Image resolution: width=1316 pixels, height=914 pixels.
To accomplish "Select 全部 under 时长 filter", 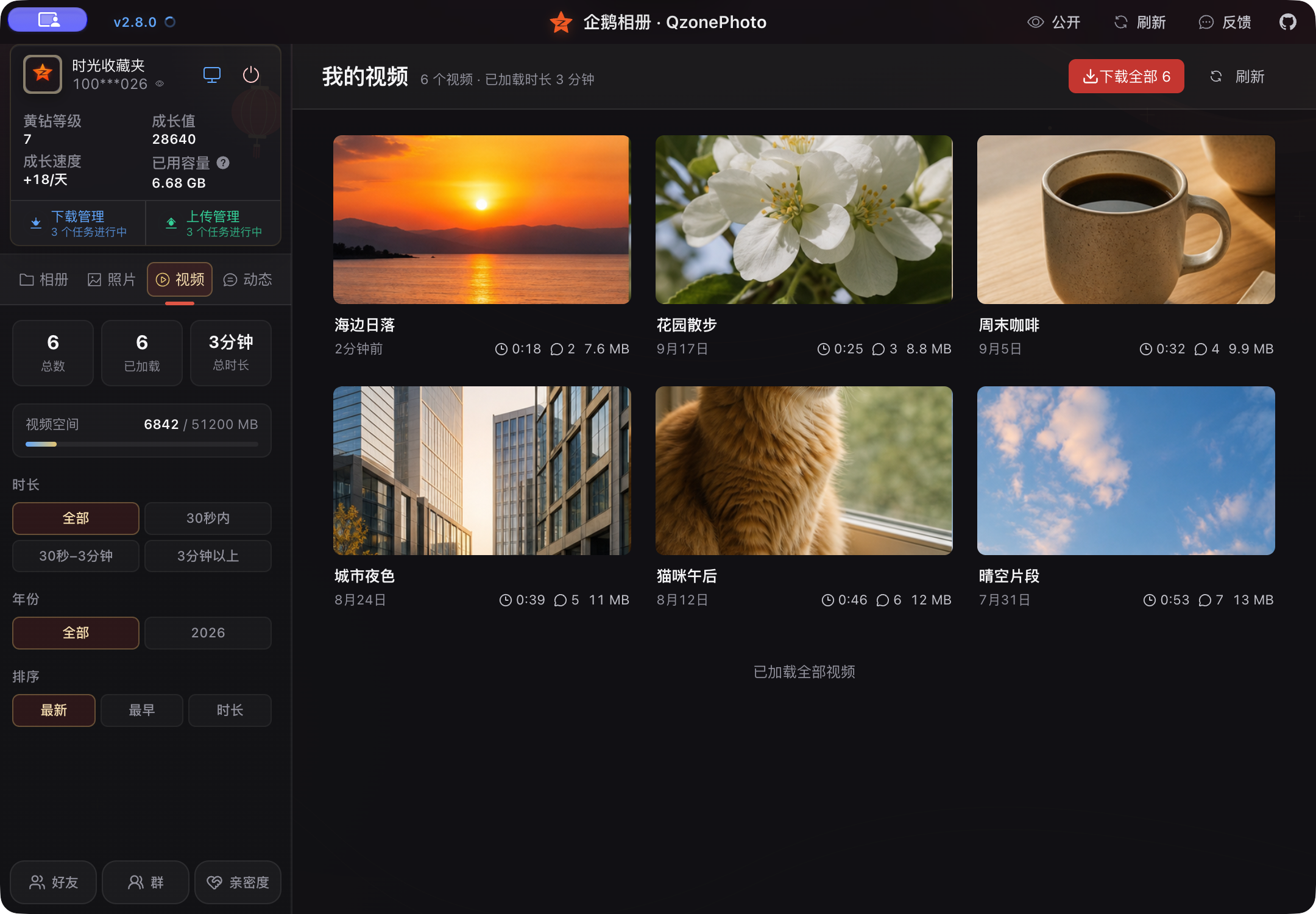I will tap(76, 519).
